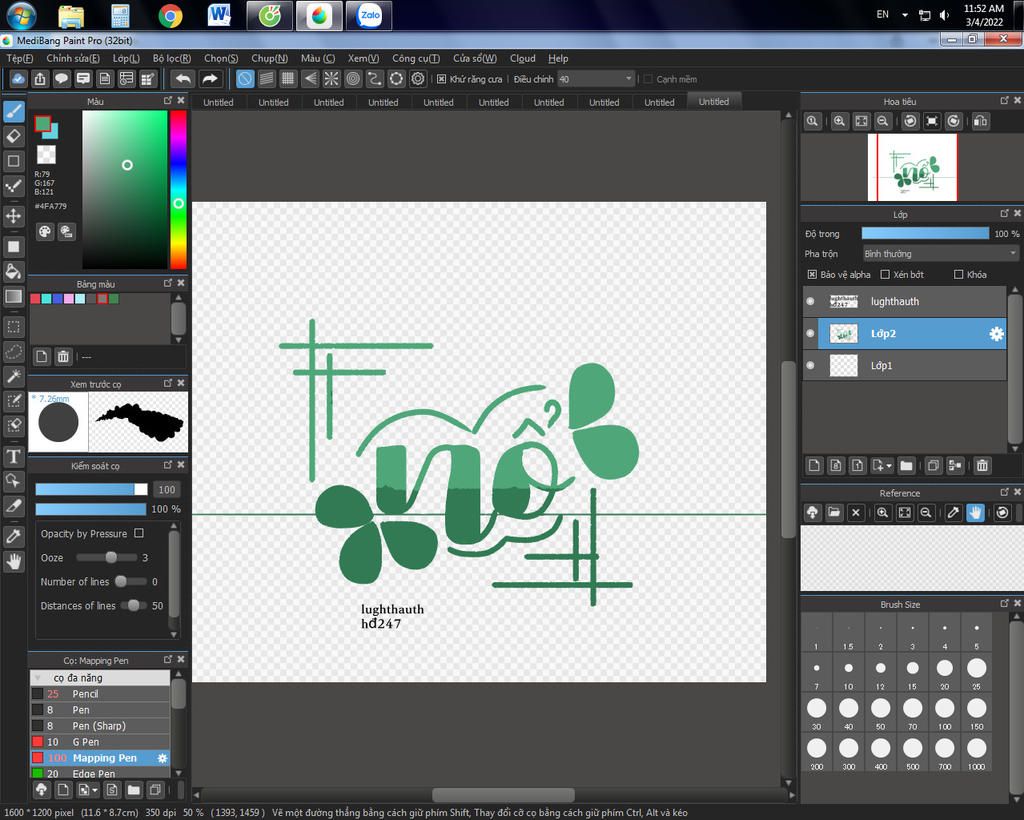Select the G Pen brush
This screenshot has height=820, width=1024.
100,742
